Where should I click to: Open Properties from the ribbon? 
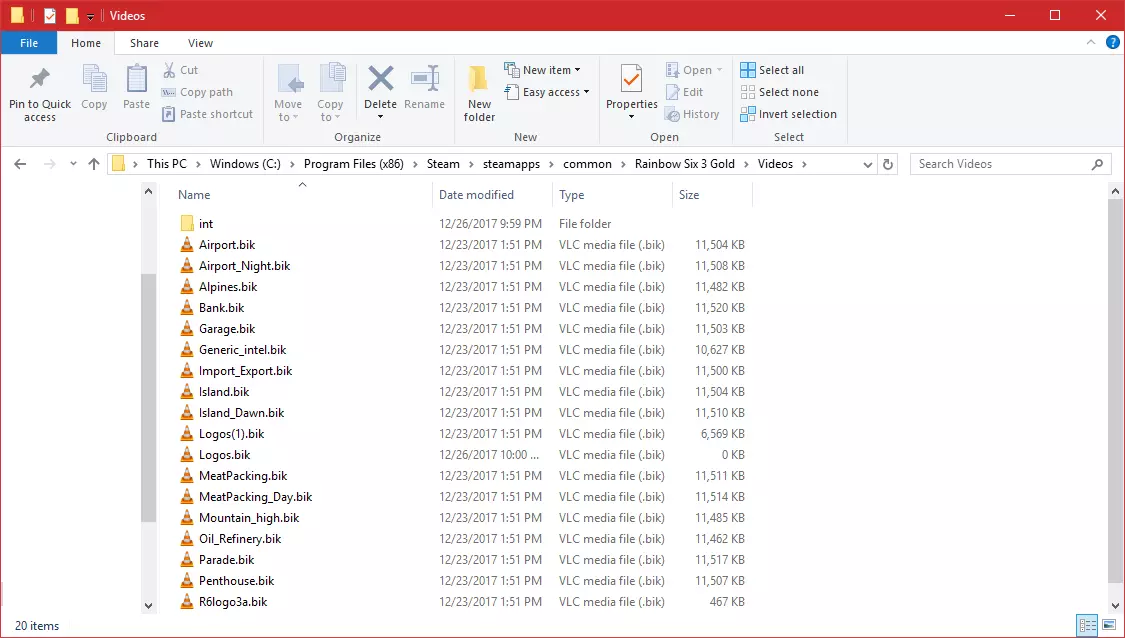pyautogui.click(x=631, y=80)
